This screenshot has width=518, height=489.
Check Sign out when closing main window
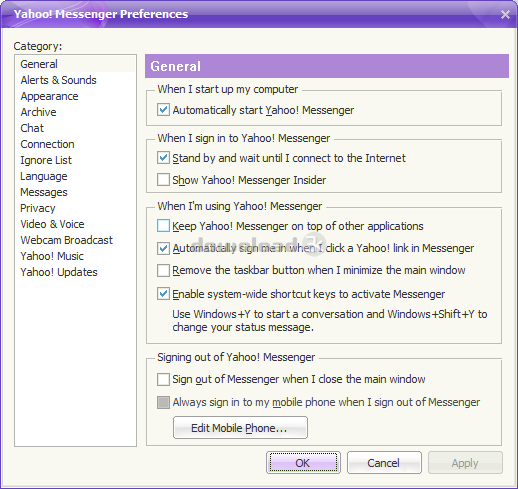pos(163,379)
